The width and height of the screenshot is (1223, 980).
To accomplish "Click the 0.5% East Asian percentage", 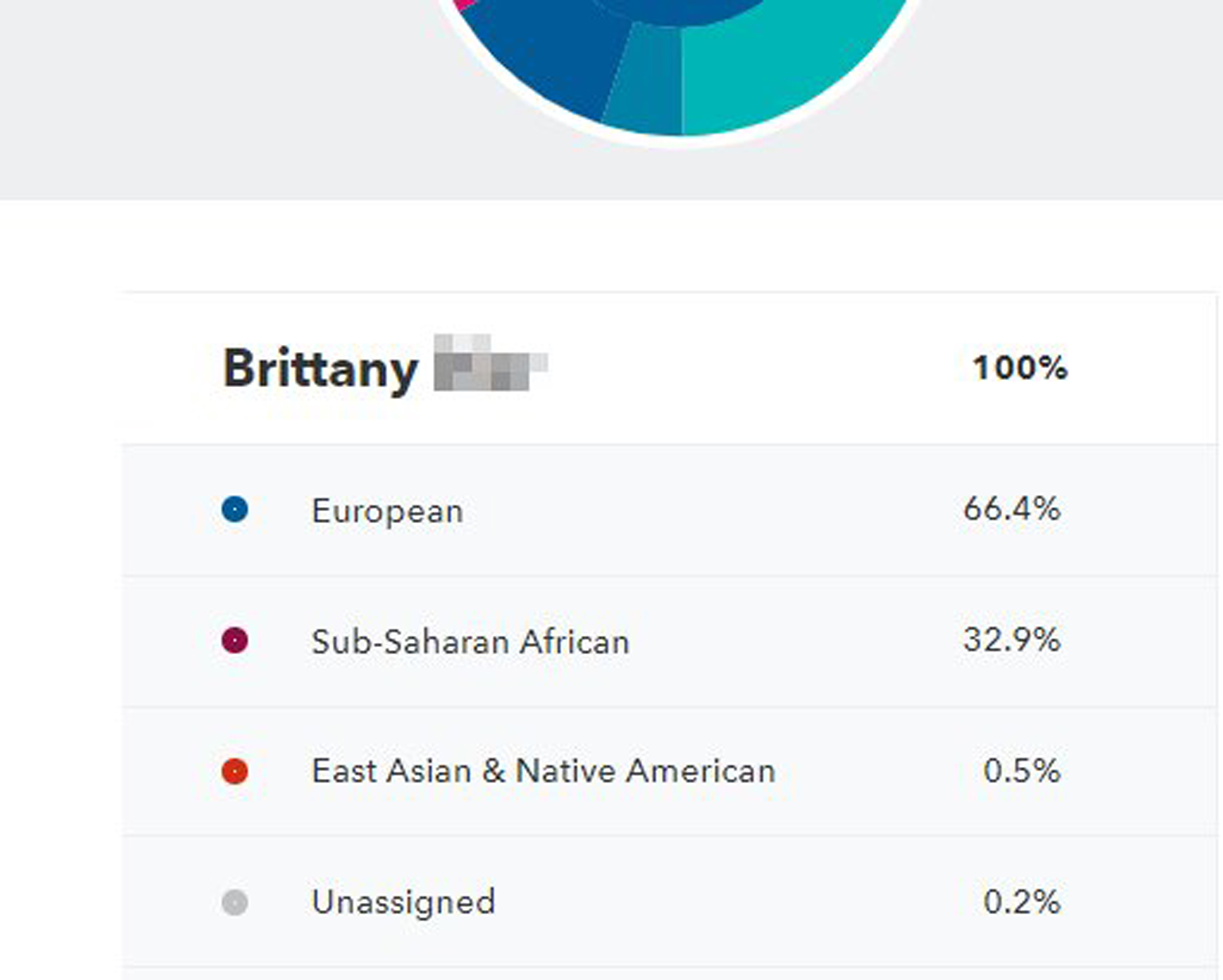I will tap(1022, 771).
